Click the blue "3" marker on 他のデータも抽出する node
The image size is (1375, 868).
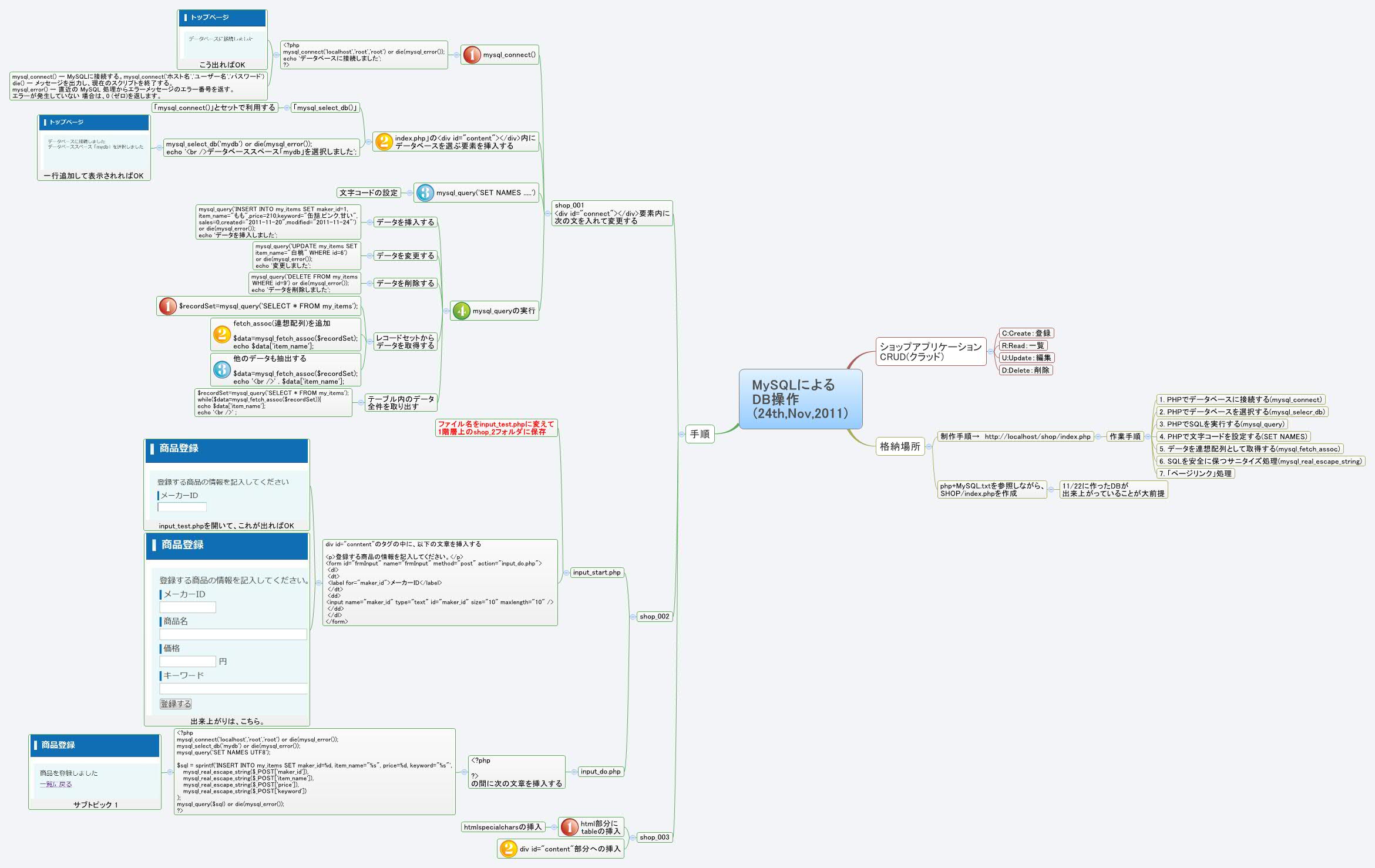[221, 369]
